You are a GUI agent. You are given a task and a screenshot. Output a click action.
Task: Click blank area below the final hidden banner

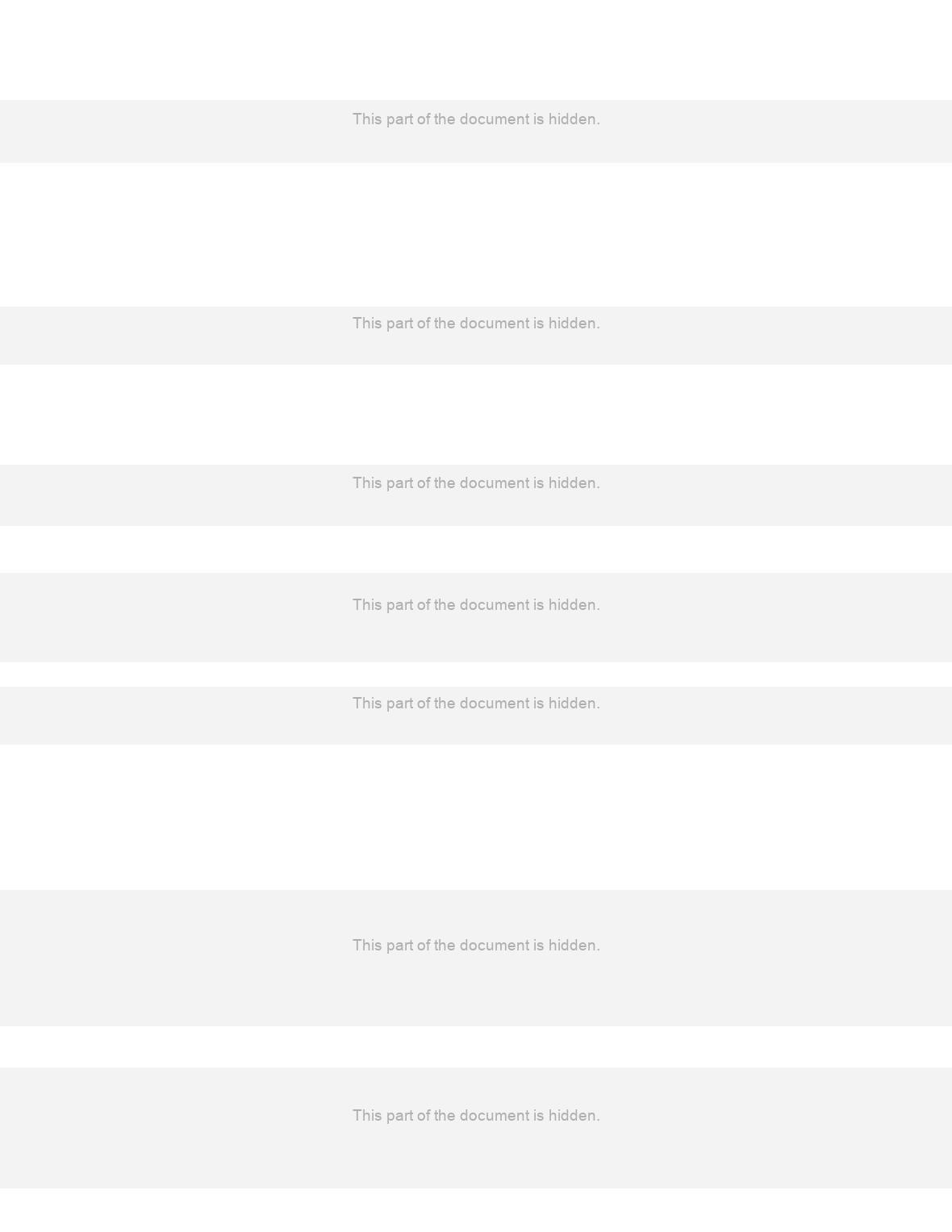click(x=476, y=1210)
